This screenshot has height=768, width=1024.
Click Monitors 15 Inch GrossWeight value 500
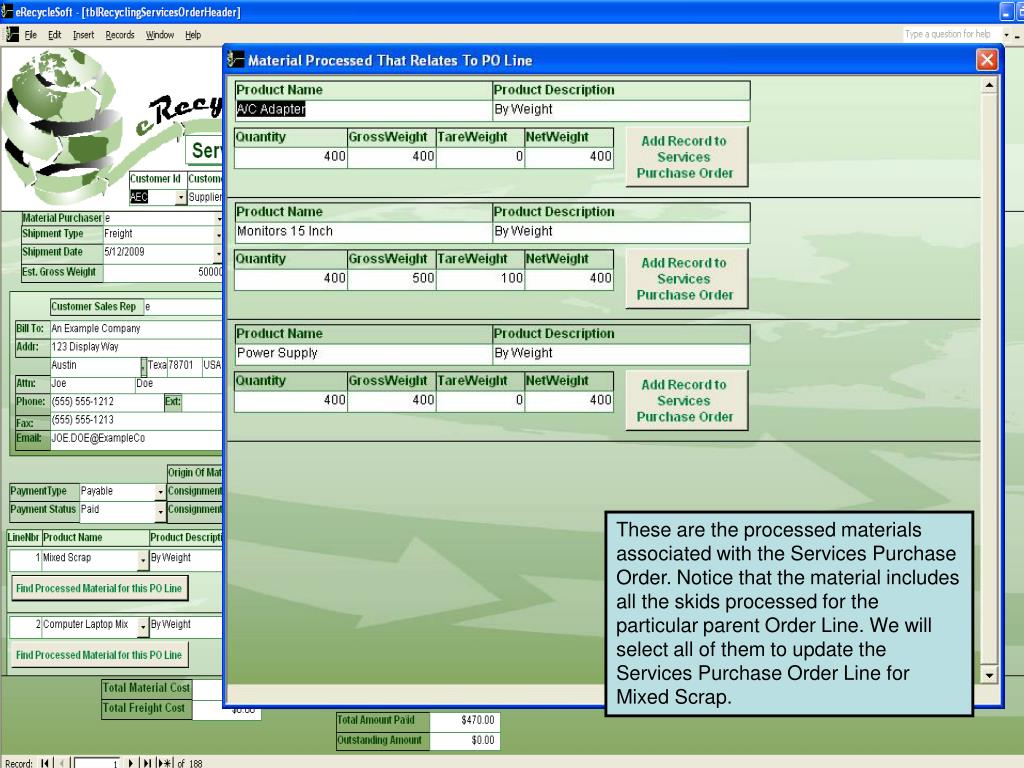[391, 278]
